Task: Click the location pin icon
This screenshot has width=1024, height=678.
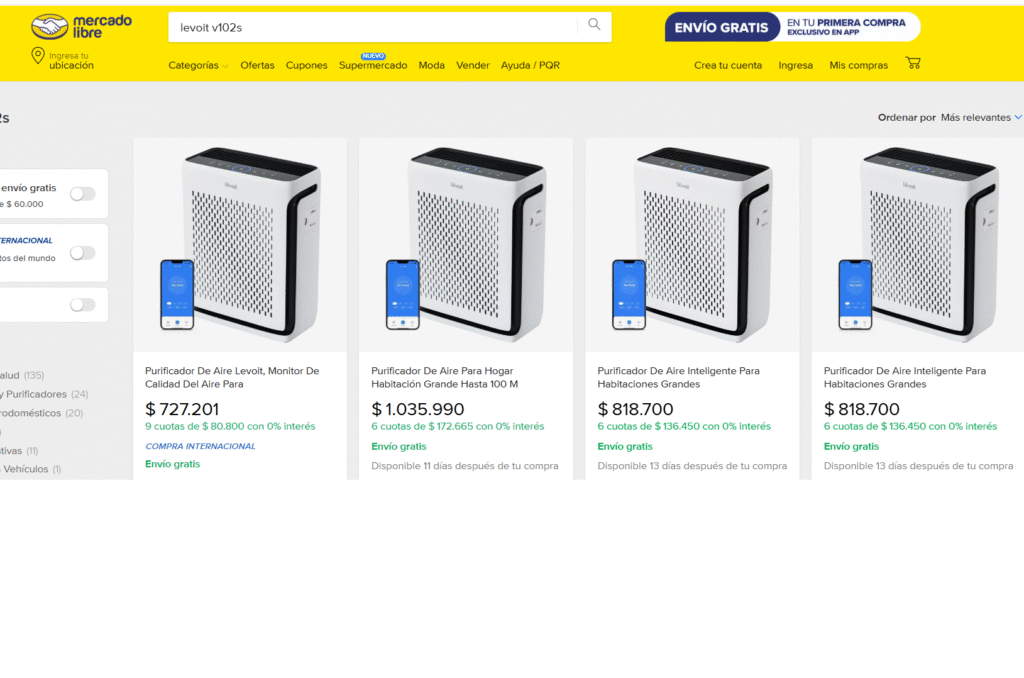Action: (x=38, y=56)
